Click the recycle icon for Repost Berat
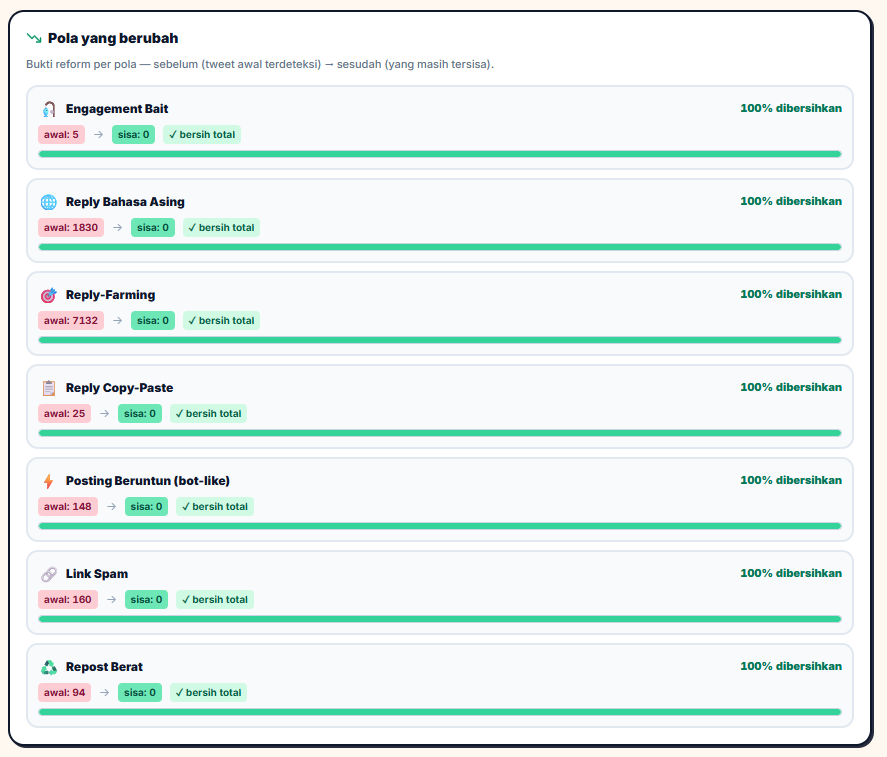The image size is (887, 757). click(49, 667)
